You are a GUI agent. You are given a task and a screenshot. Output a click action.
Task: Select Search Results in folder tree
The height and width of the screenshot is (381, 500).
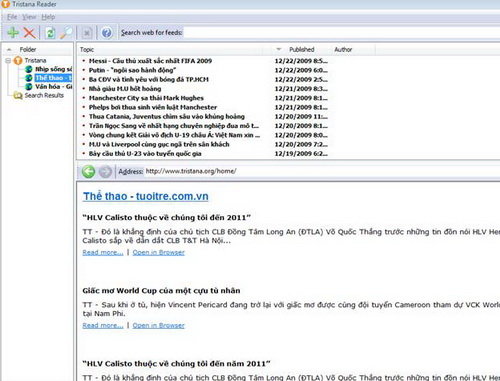[x=44, y=96]
